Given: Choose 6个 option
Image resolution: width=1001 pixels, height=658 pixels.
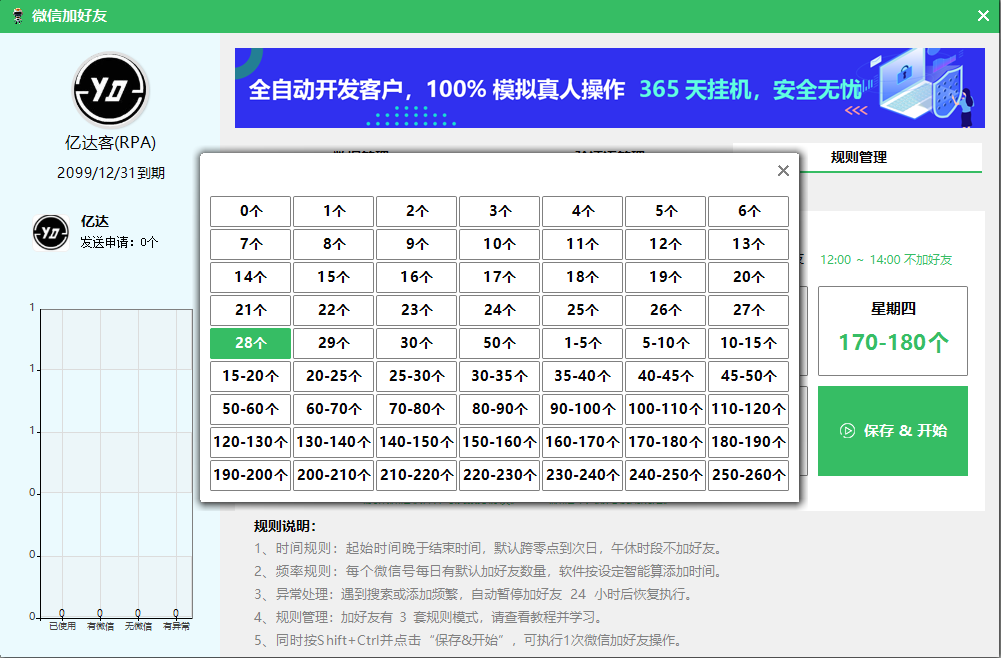Looking at the screenshot, I should tap(748, 211).
